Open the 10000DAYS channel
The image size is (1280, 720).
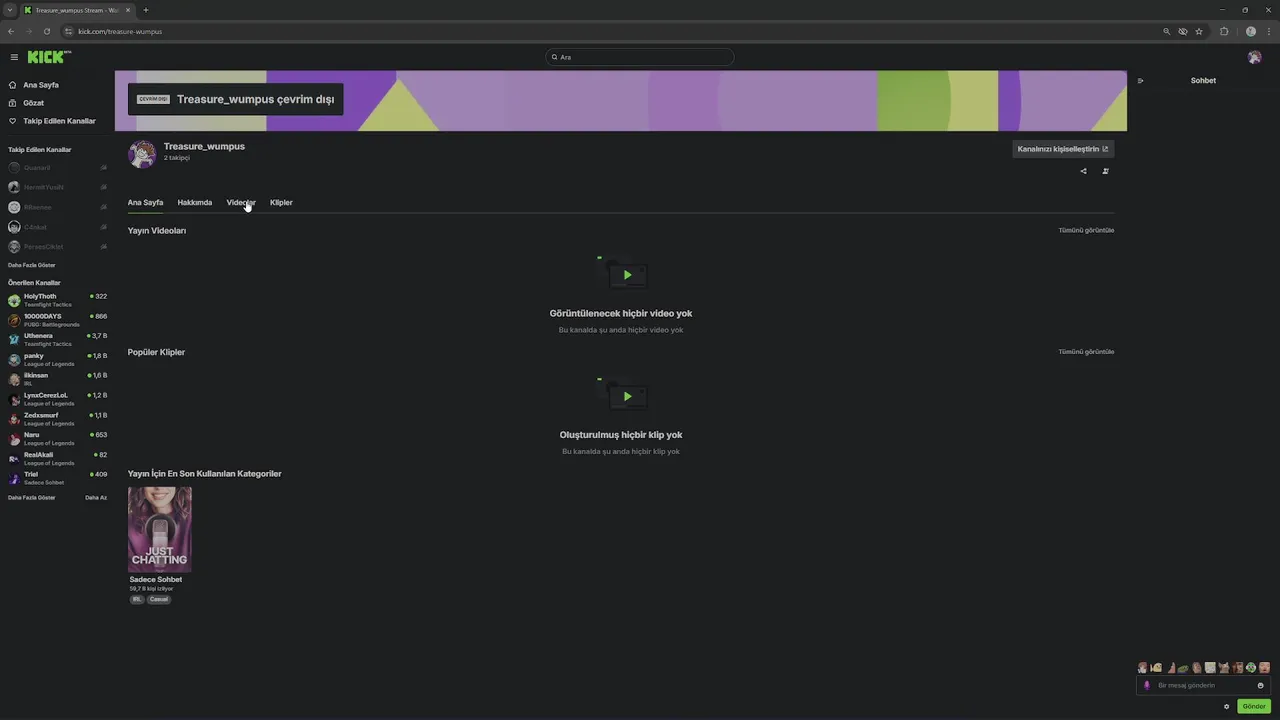(x=57, y=320)
